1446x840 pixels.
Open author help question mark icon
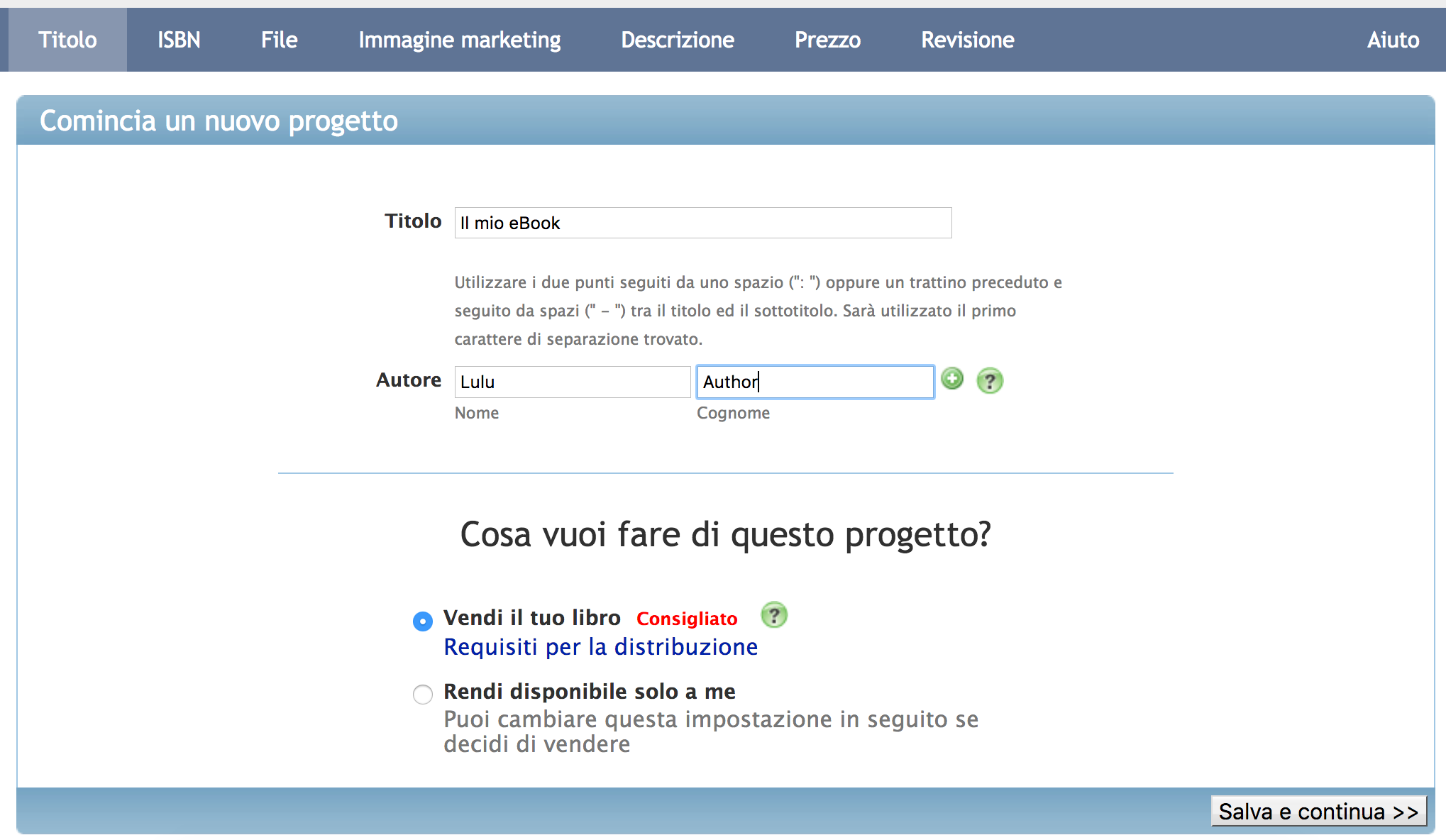click(x=990, y=381)
